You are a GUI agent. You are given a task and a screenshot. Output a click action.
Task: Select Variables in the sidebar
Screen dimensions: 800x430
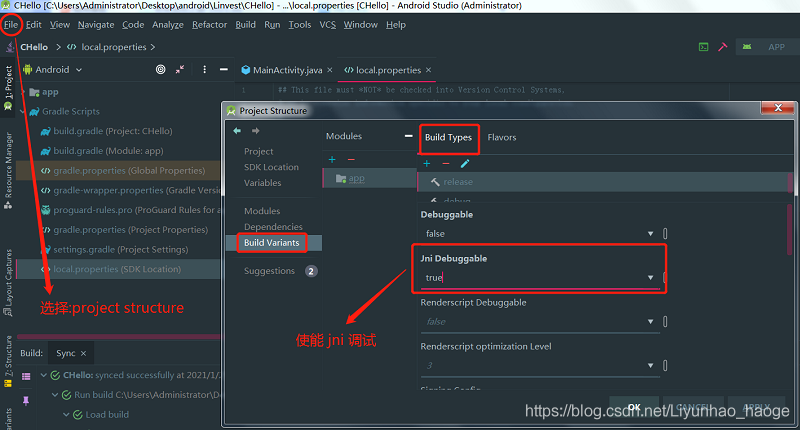263,183
